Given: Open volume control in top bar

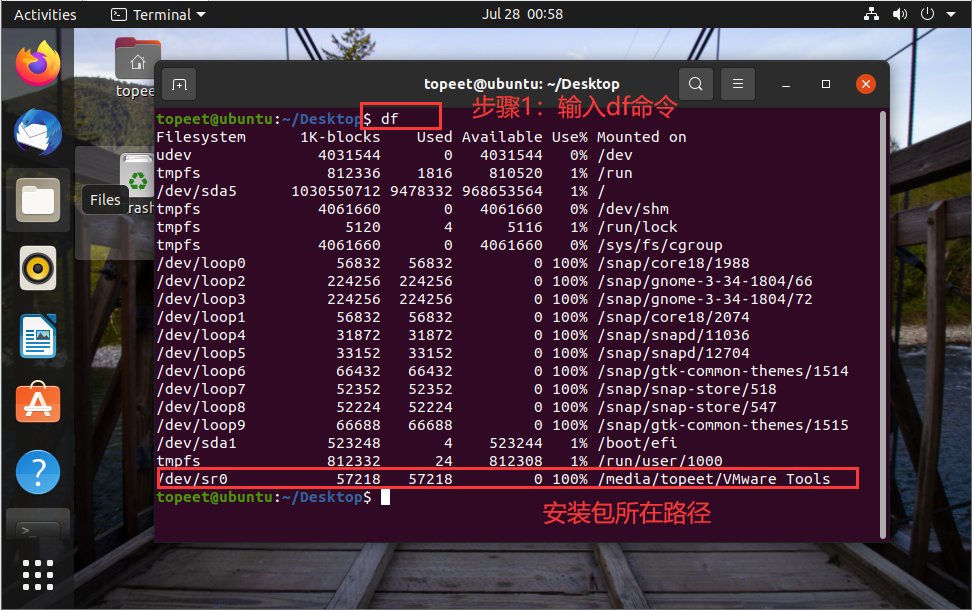Looking at the screenshot, I should [899, 14].
